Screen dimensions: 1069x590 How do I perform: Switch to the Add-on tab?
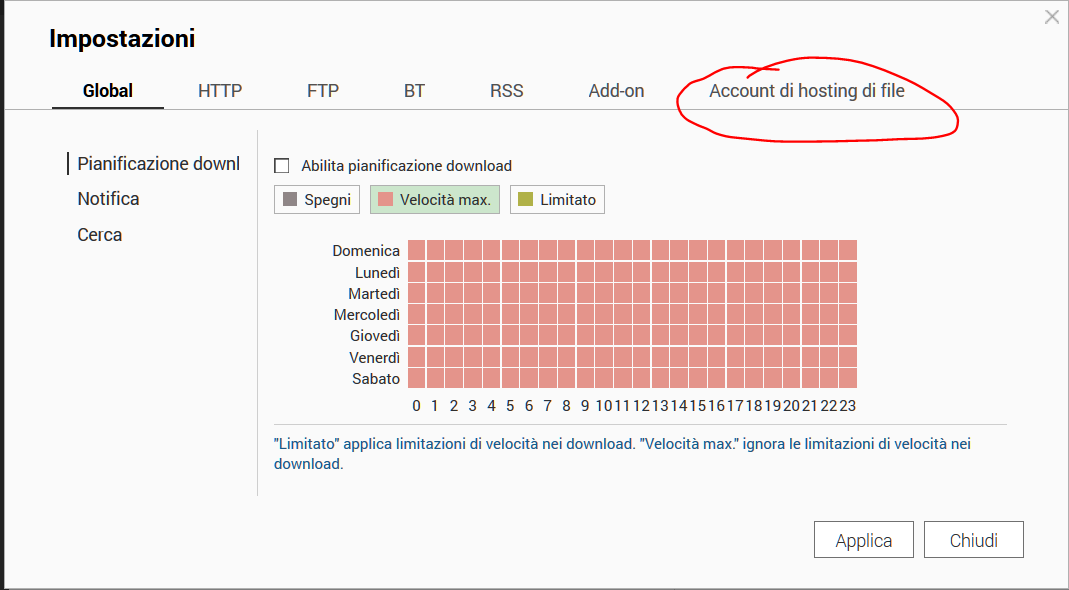click(616, 91)
